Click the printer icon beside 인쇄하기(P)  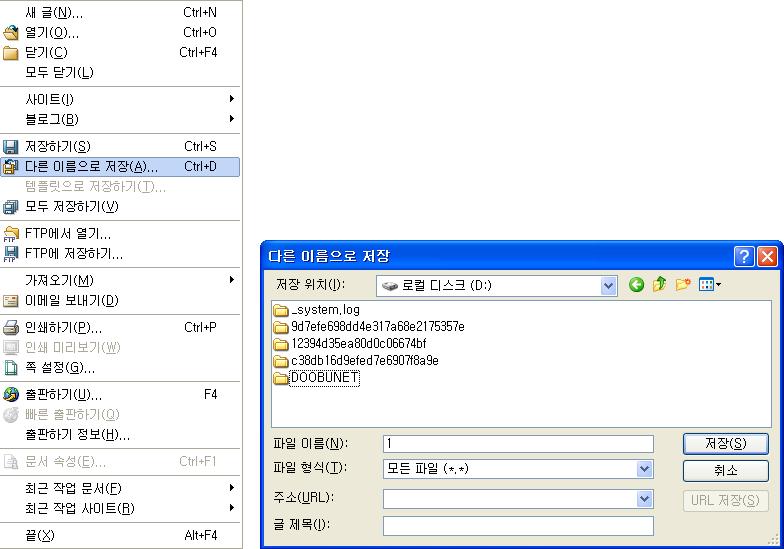coord(10,328)
